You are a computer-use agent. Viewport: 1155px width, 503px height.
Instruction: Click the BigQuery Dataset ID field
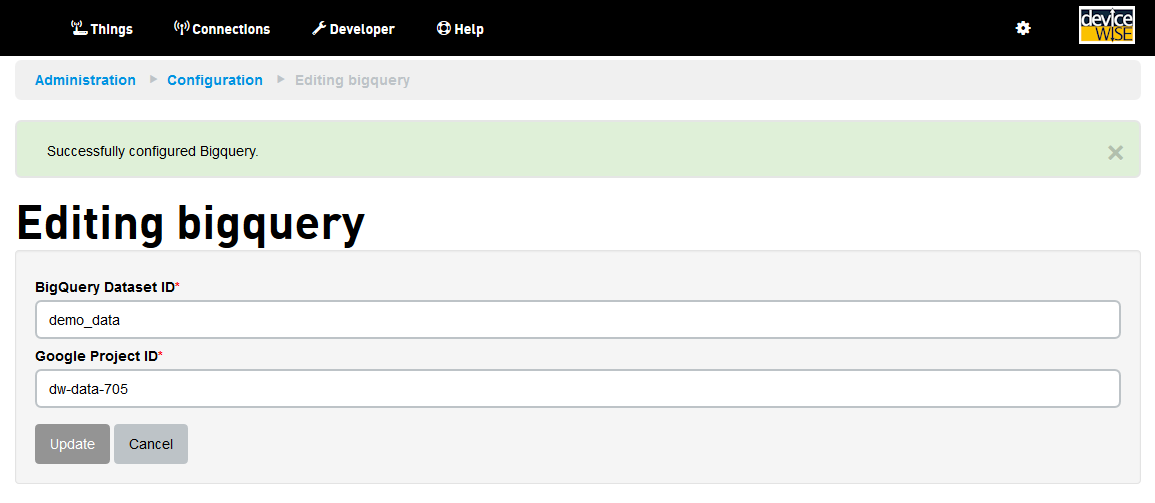577,320
